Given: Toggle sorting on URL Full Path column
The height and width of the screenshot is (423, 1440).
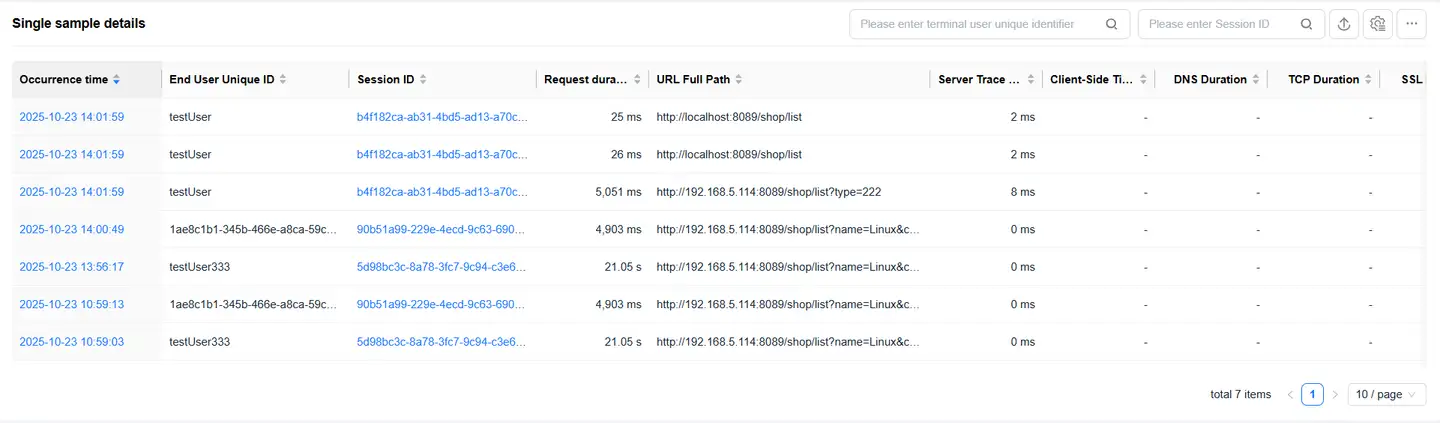Looking at the screenshot, I should pyautogui.click(x=738, y=80).
